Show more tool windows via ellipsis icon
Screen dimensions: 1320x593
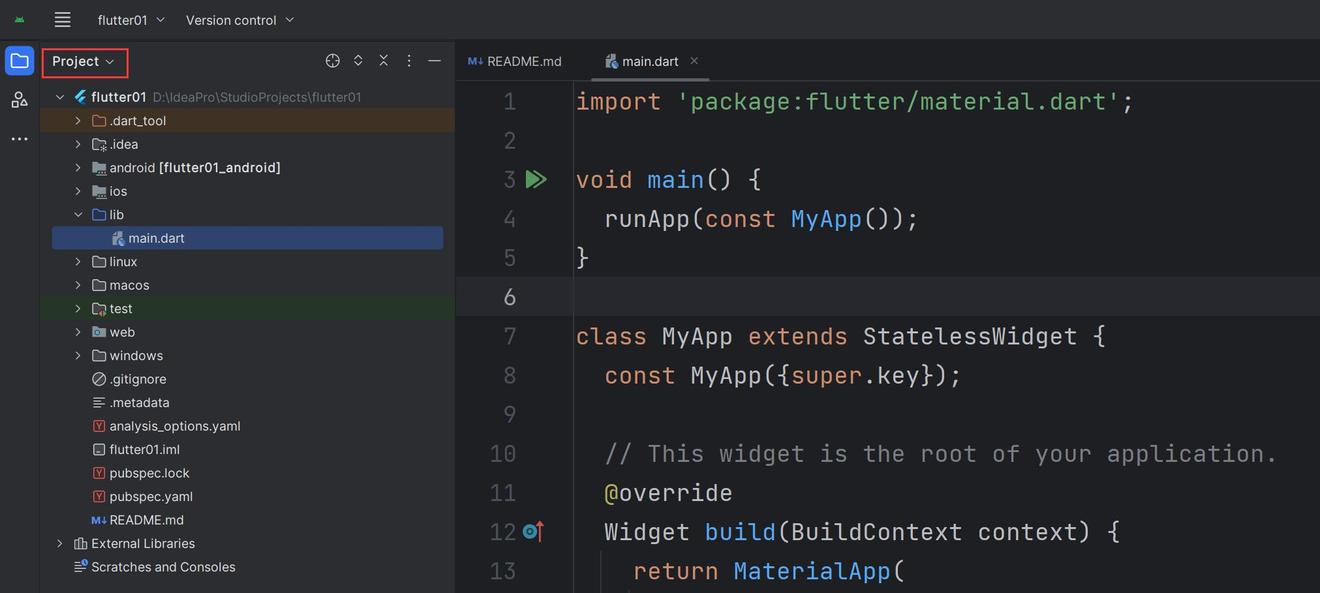[x=19, y=139]
